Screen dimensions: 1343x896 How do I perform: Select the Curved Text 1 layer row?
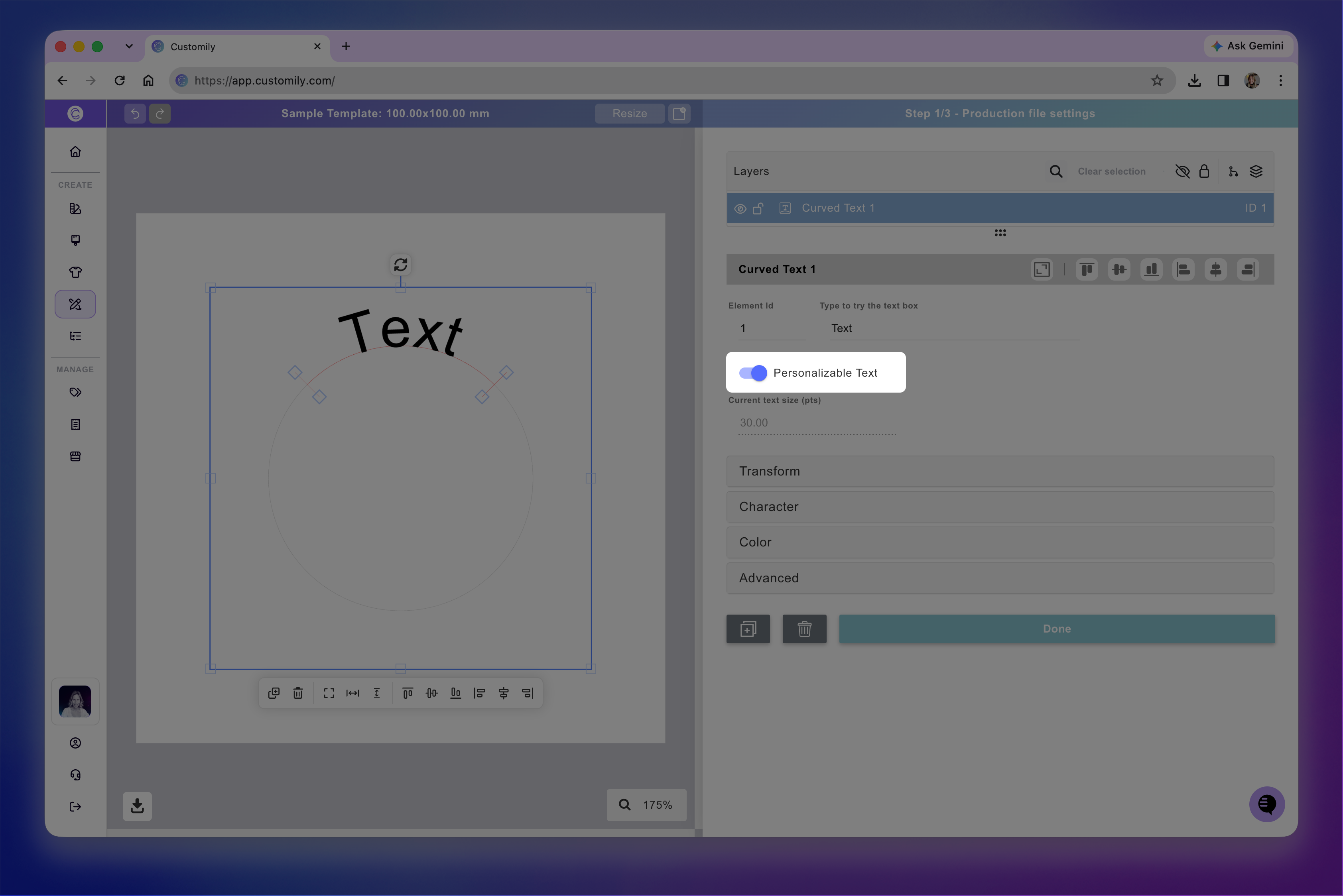pos(1000,208)
